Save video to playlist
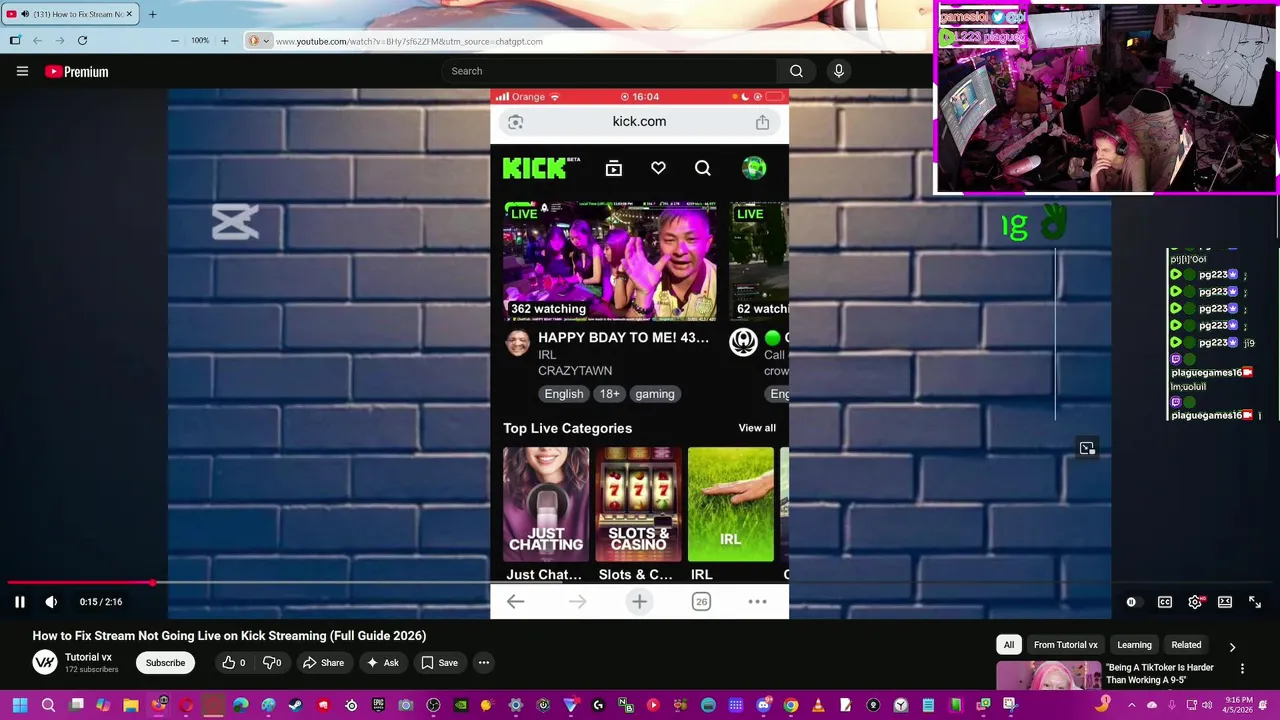 point(439,663)
